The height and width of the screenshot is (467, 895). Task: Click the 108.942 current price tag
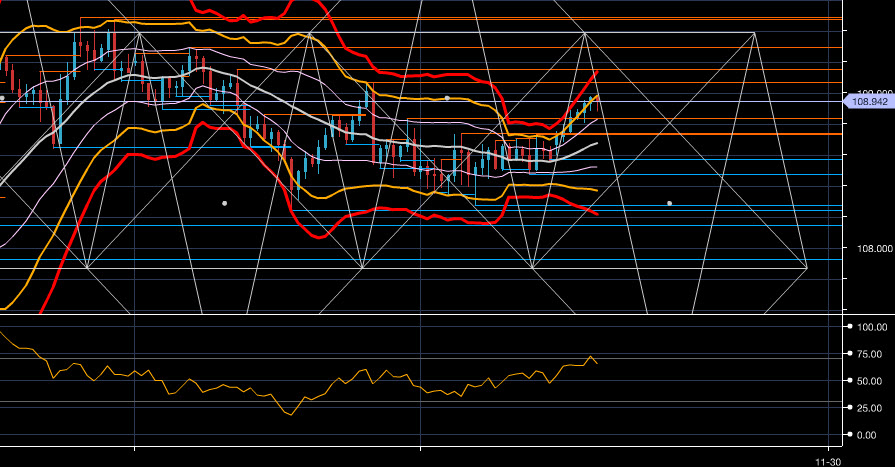tap(869, 101)
